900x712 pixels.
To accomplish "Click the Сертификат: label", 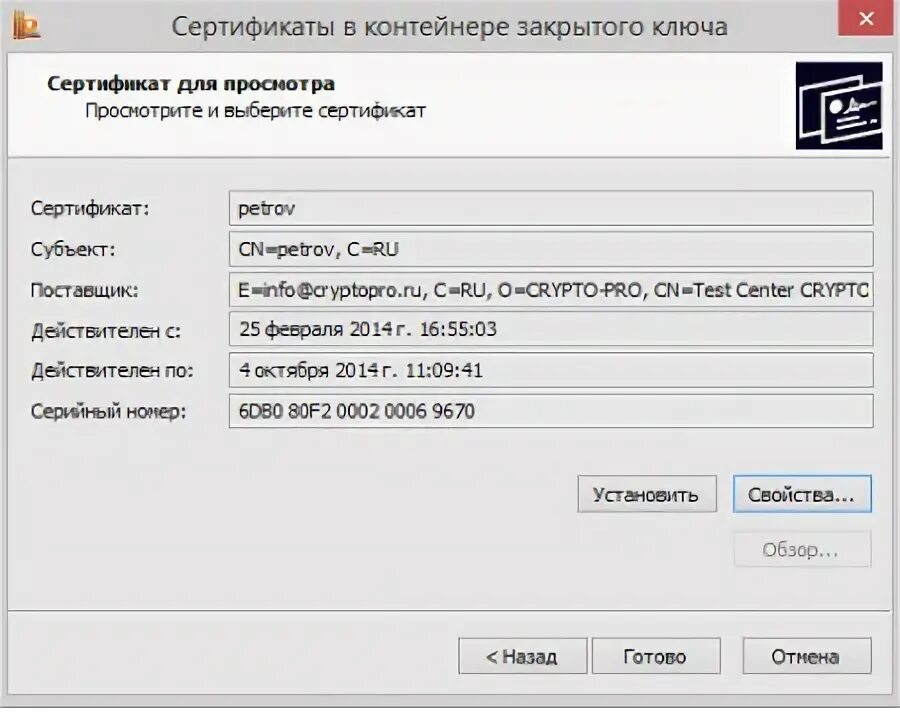I will coord(90,208).
